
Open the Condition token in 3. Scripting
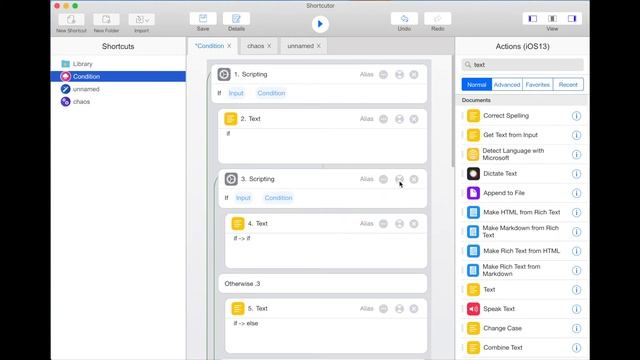tap(278, 198)
